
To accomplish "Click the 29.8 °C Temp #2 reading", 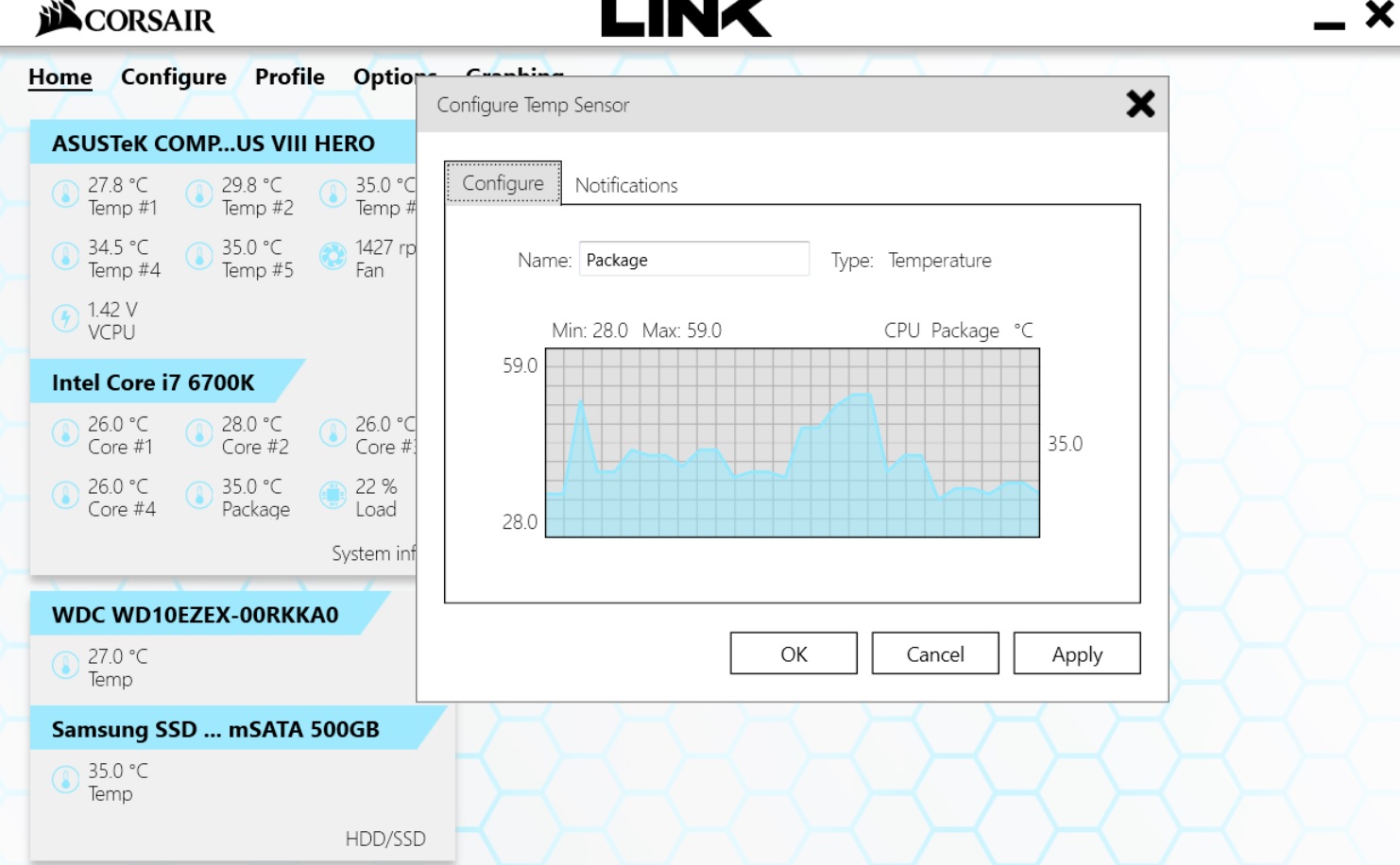I will [x=252, y=185].
